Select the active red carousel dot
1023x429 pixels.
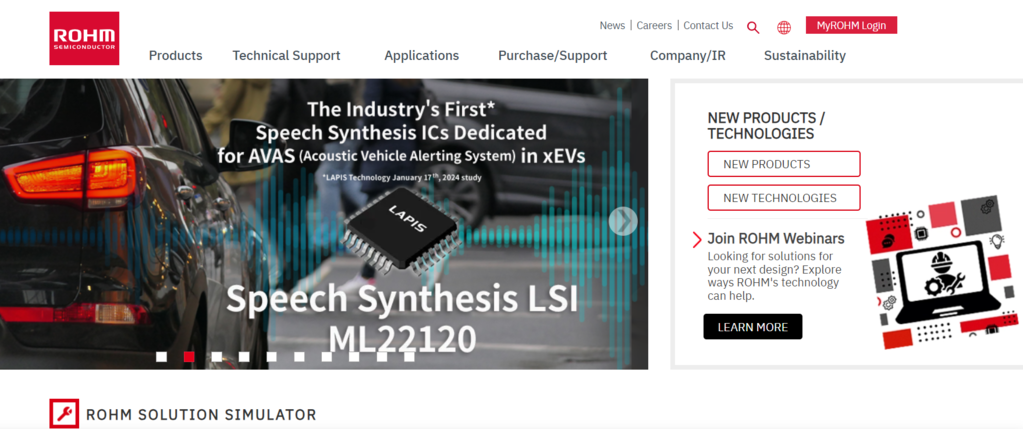(x=189, y=356)
